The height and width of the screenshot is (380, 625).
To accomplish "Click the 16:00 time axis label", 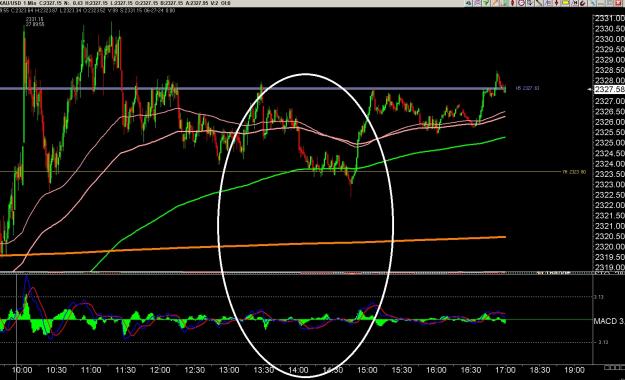I will tap(436, 370).
